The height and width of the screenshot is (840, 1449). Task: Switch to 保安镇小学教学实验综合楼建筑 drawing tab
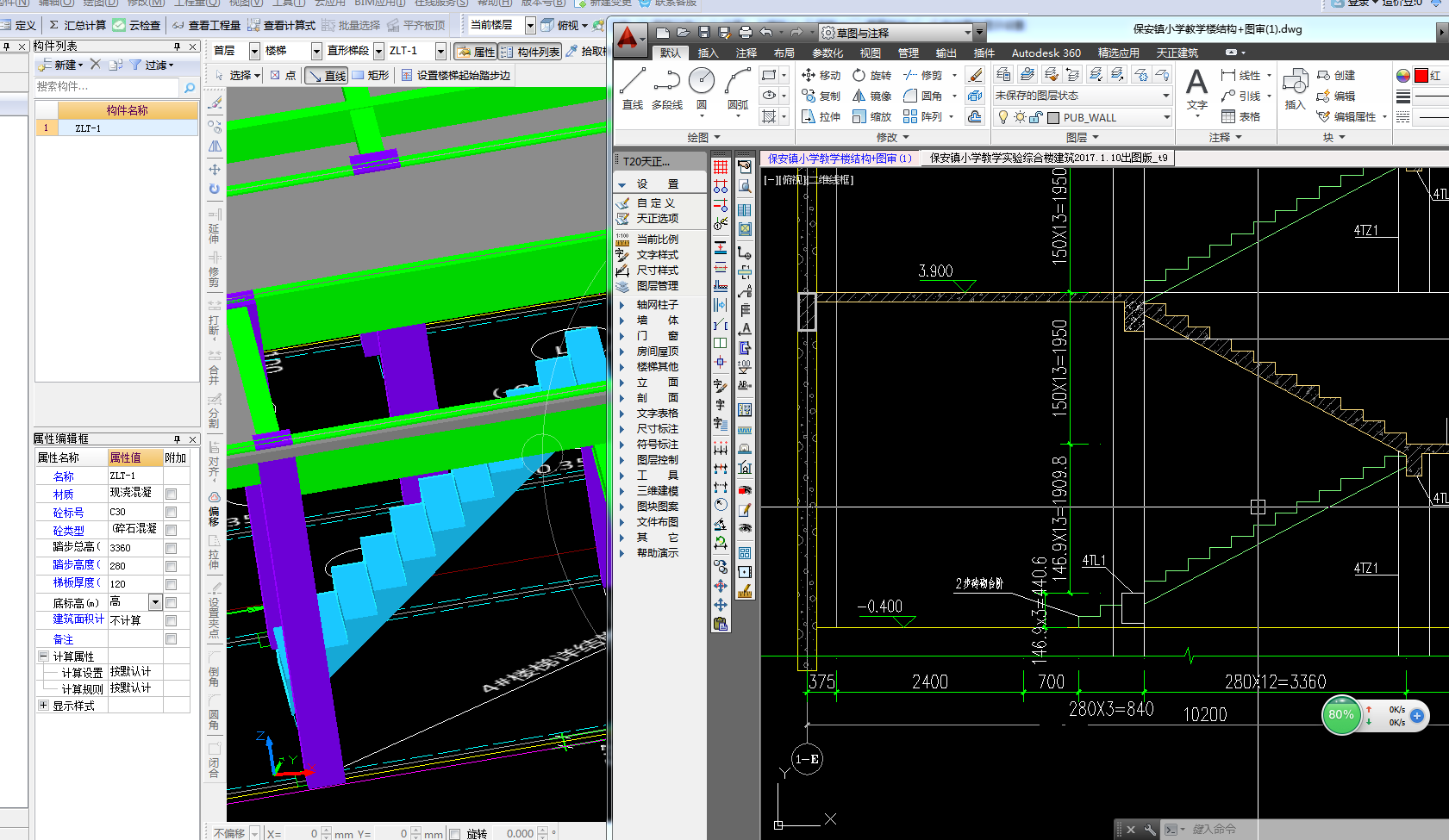pyautogui.click(x=1048, y=158)
